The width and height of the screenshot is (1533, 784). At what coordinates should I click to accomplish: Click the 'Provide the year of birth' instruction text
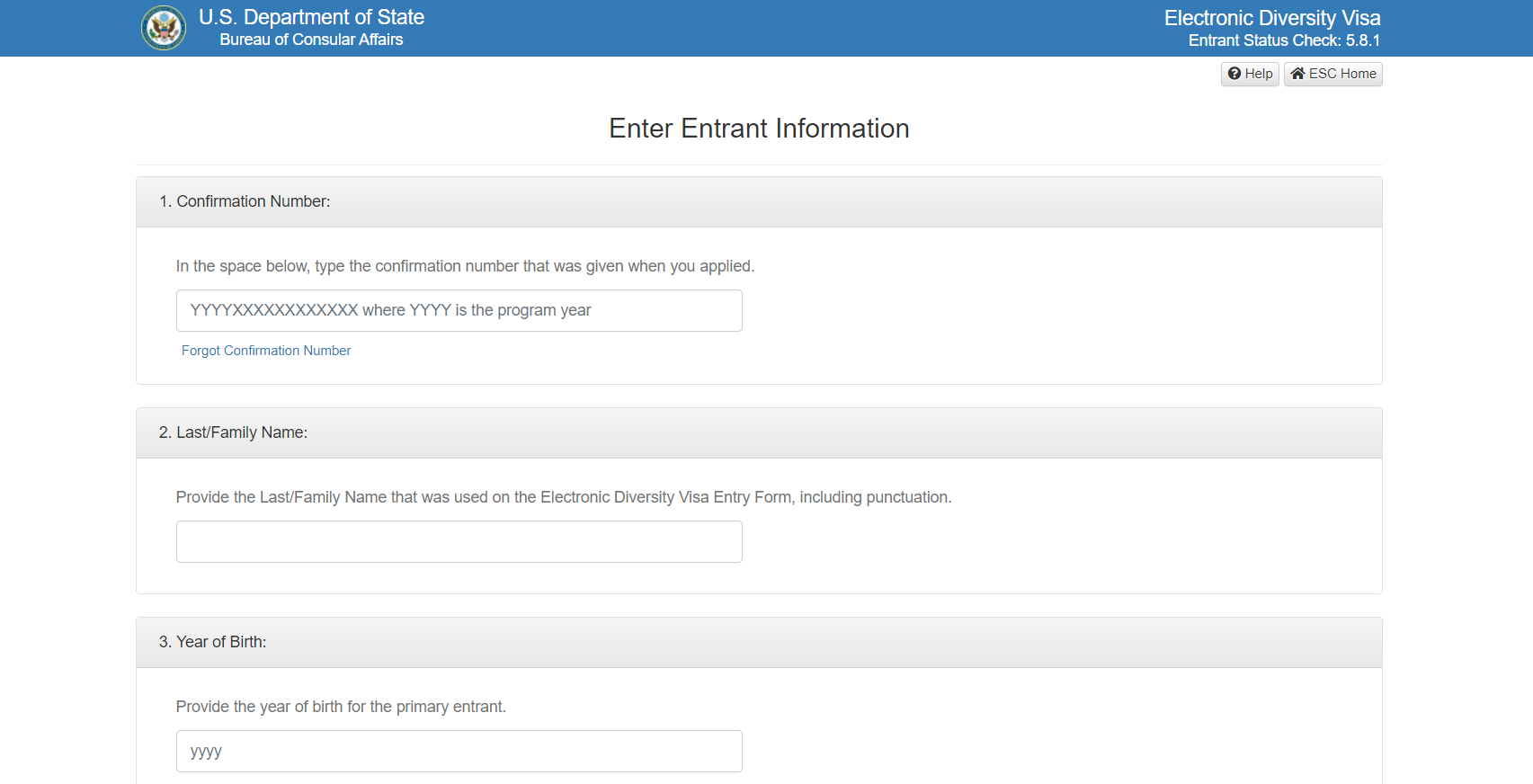pyautogui.click(x=341, y=707)
